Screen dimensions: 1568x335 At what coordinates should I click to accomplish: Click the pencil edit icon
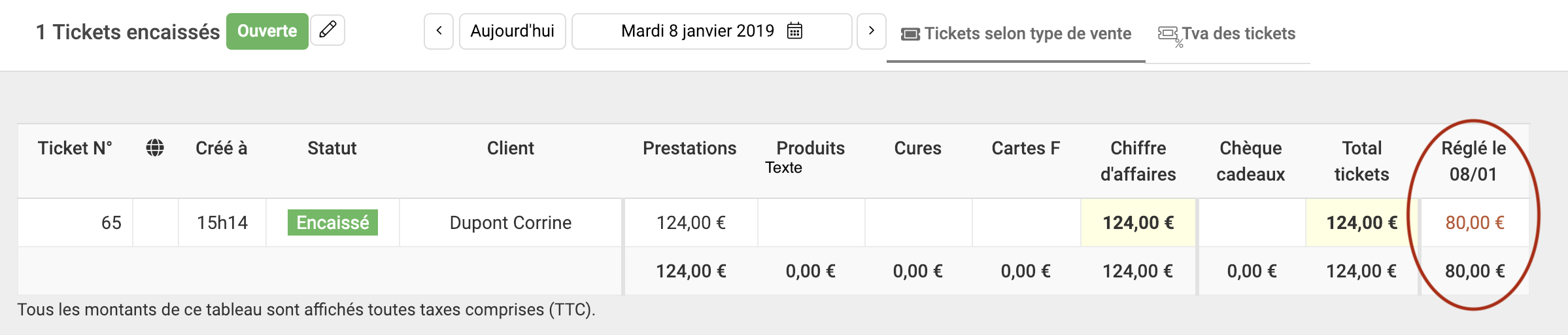point(328,30)
